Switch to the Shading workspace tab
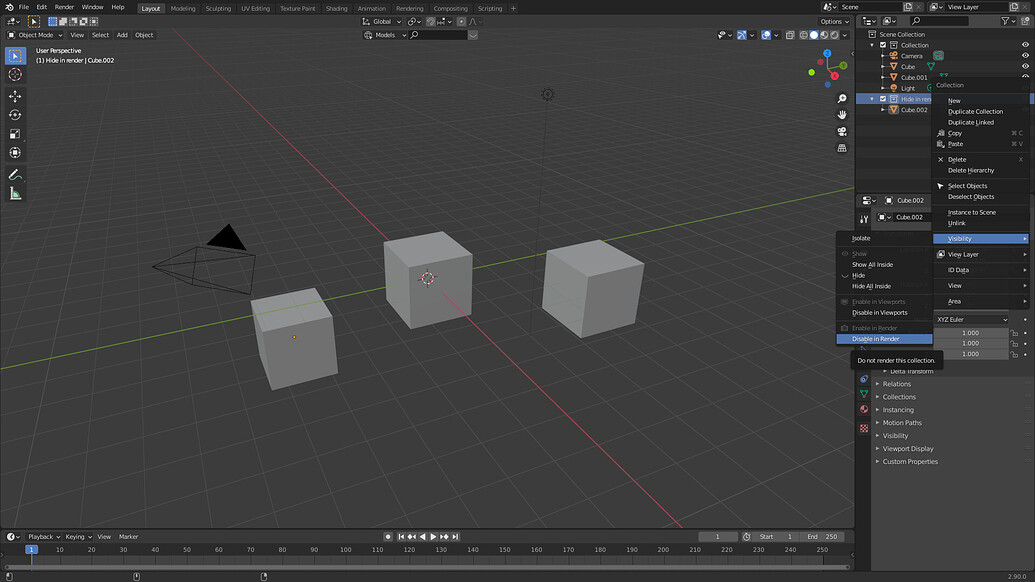 [x=336, y=7]
